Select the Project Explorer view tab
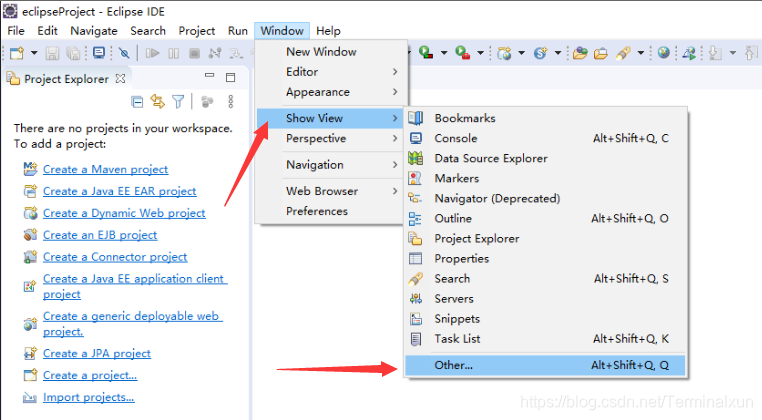Viewport: 762px width, 420px height. (x=66, y=79)
